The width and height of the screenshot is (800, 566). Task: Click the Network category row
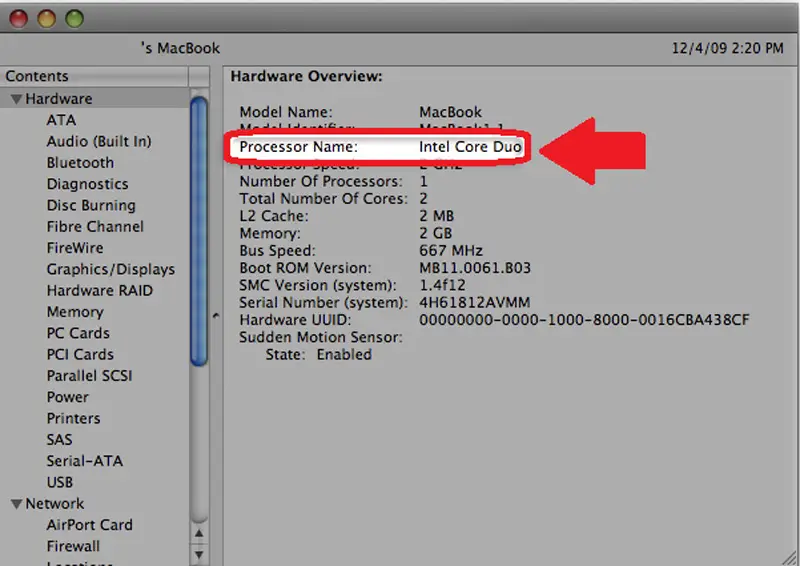click(95, 504)
